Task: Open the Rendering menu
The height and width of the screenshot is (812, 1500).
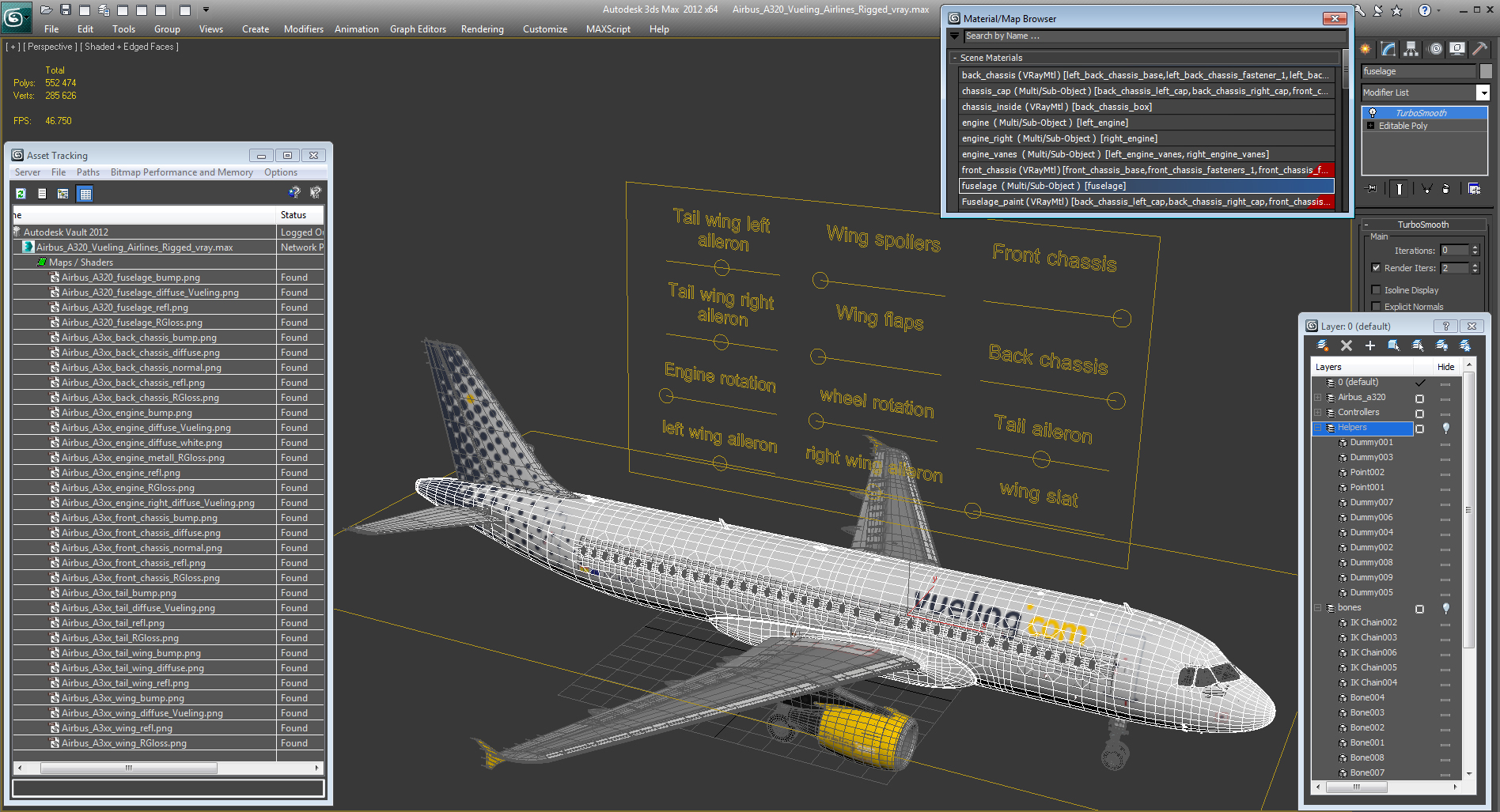Action: pos(482,29)
